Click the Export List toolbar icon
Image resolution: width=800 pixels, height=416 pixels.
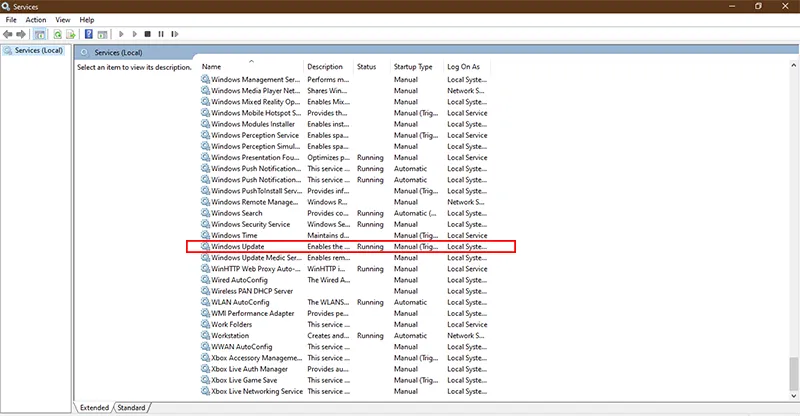[70, 33]
